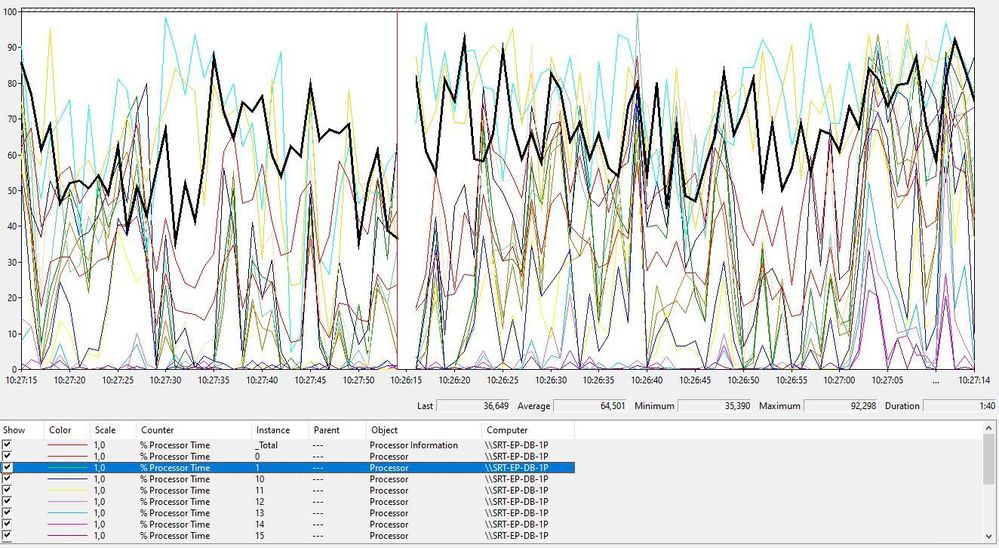The image size is (999, 548).
Task: Sort by the Scale column header
Action: (x=113, y=430)
